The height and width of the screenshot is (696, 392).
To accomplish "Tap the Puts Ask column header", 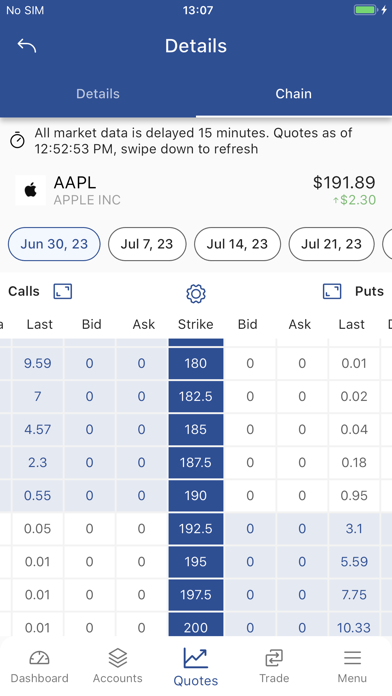I will [300, 324].
